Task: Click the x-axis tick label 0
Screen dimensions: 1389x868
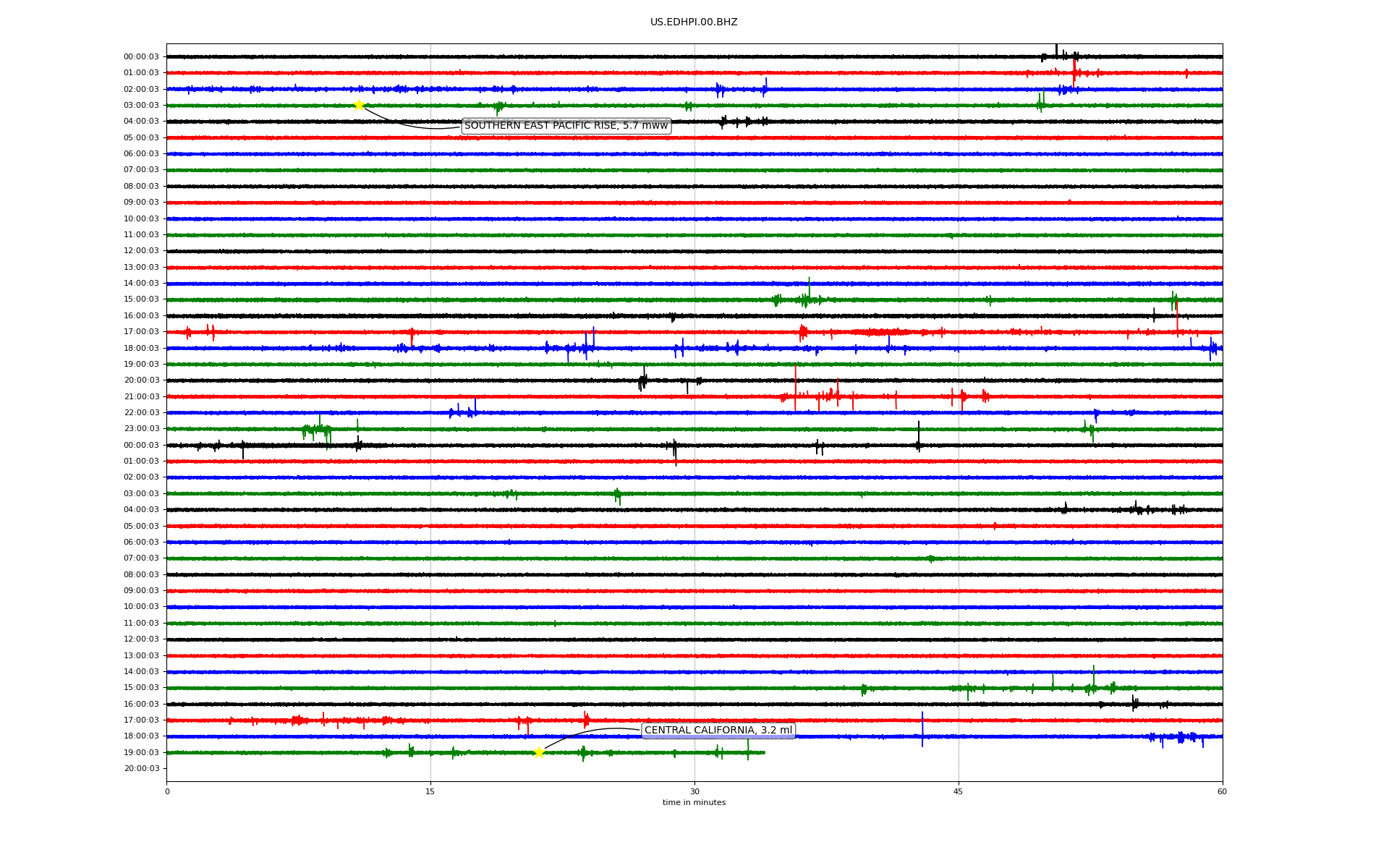Action: click(x=167, y=792)
